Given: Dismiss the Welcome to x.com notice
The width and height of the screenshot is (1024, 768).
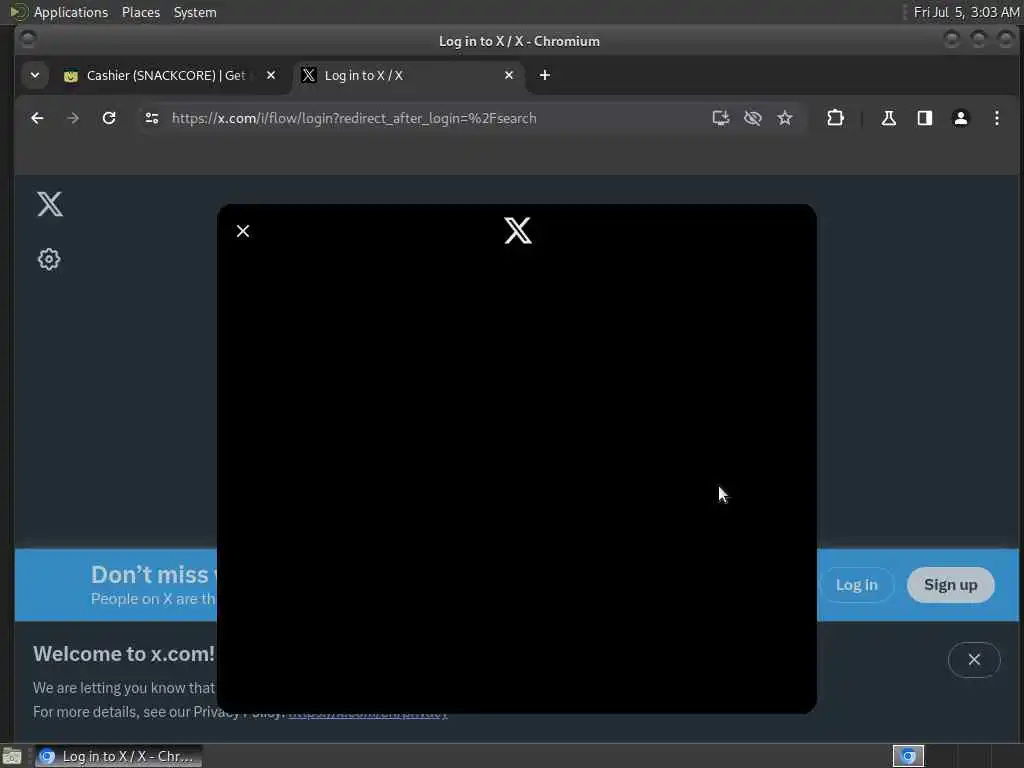Looking at the screenshot, I should pyautogui.click(x=974, y=660).
